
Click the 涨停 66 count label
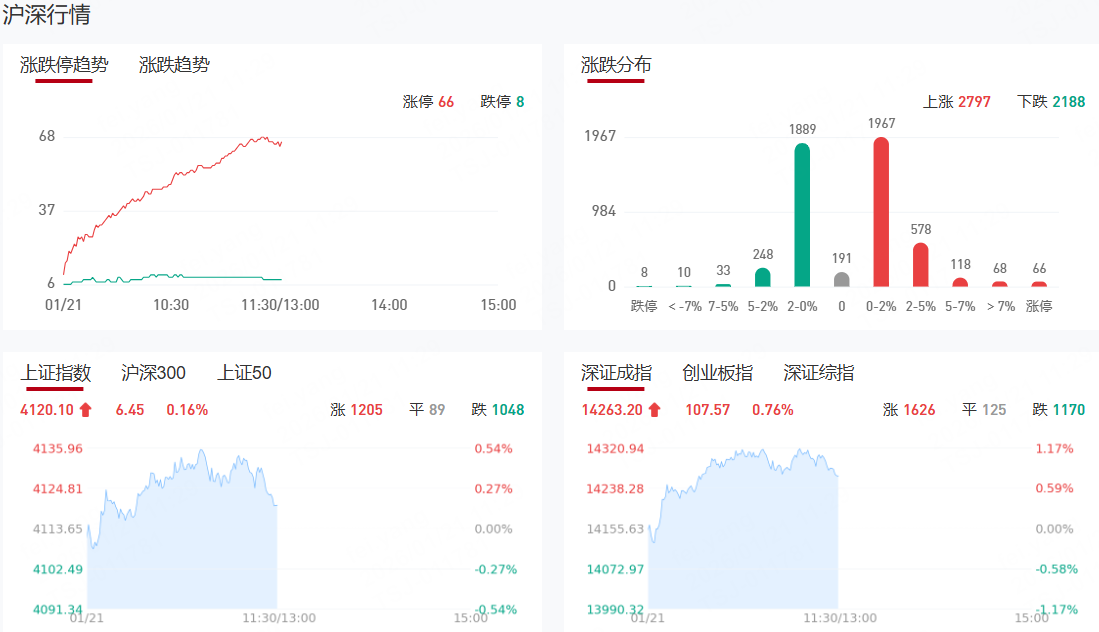(x=428, y=101)
